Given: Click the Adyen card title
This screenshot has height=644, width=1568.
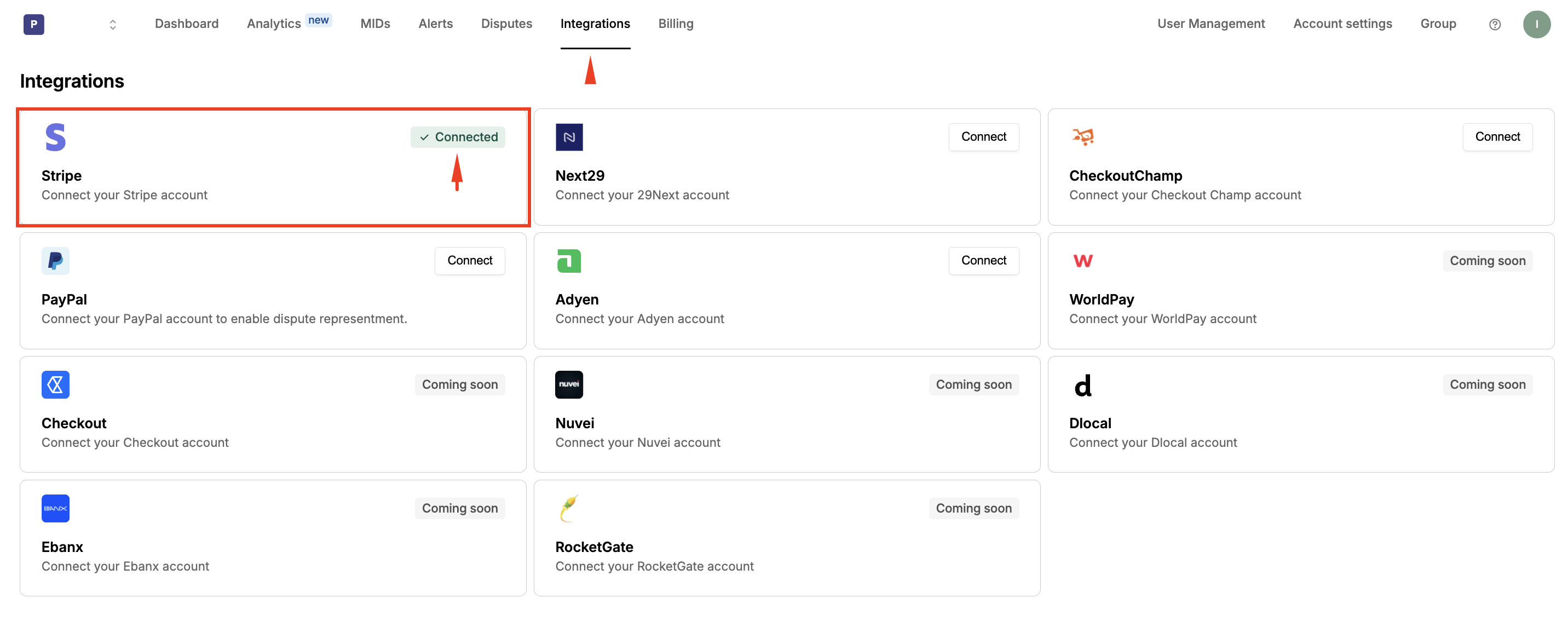Looking at the screenshot, I should click(577, 300).
